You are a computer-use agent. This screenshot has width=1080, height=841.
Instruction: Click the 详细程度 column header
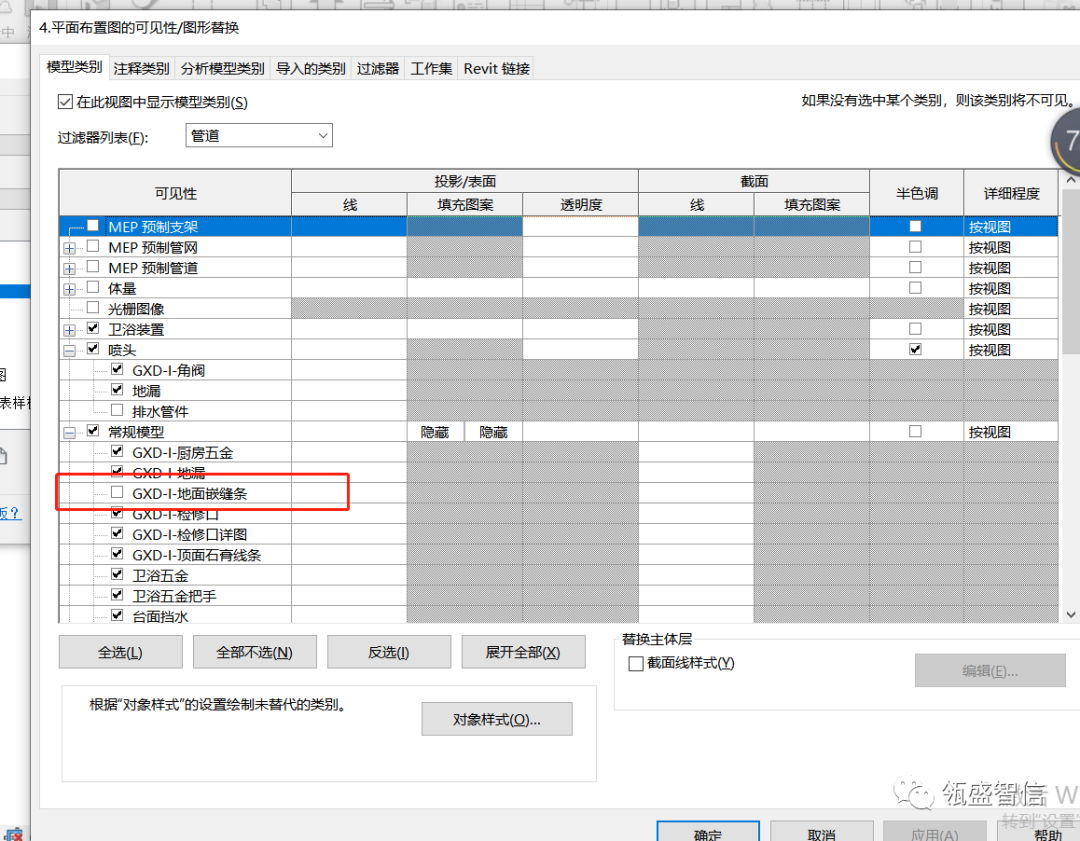pos(1011,194)
